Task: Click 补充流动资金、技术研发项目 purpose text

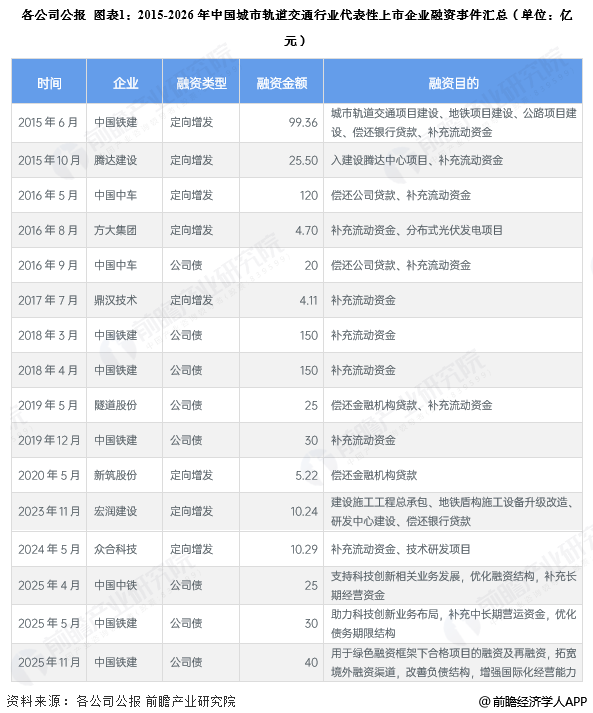Action: coord(400,549)
